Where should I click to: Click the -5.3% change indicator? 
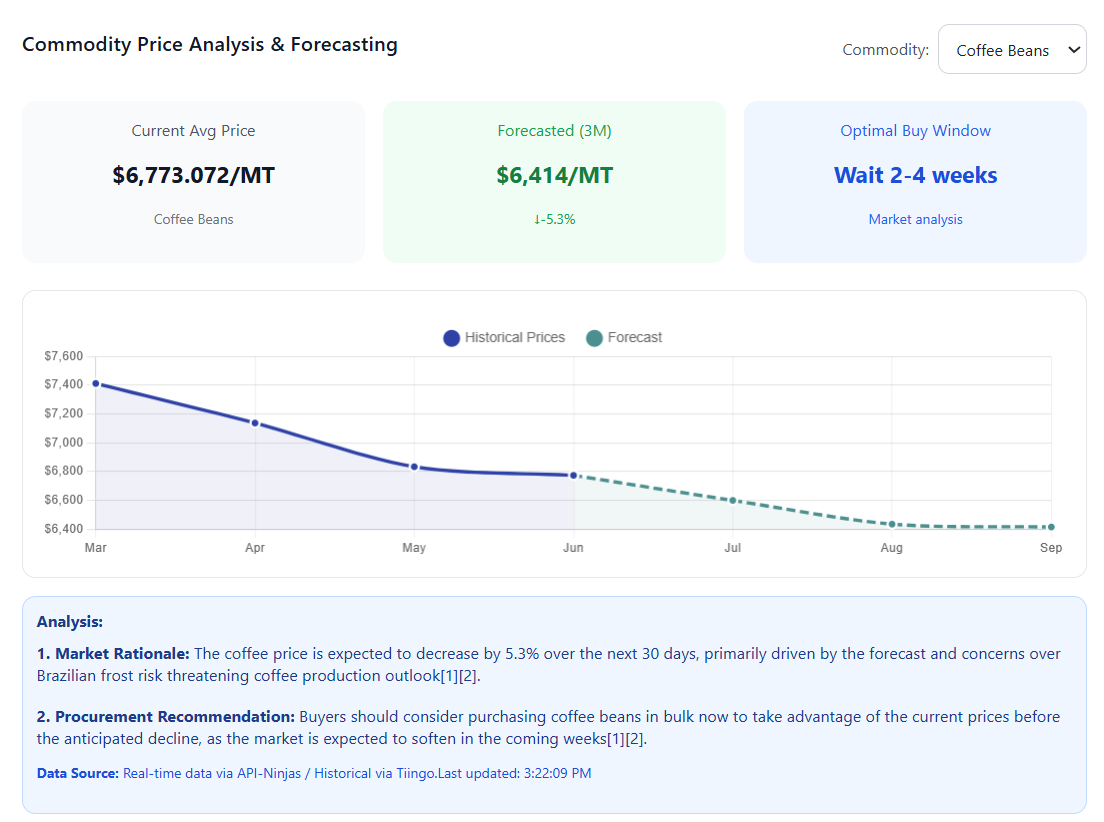tap(554, 219)
